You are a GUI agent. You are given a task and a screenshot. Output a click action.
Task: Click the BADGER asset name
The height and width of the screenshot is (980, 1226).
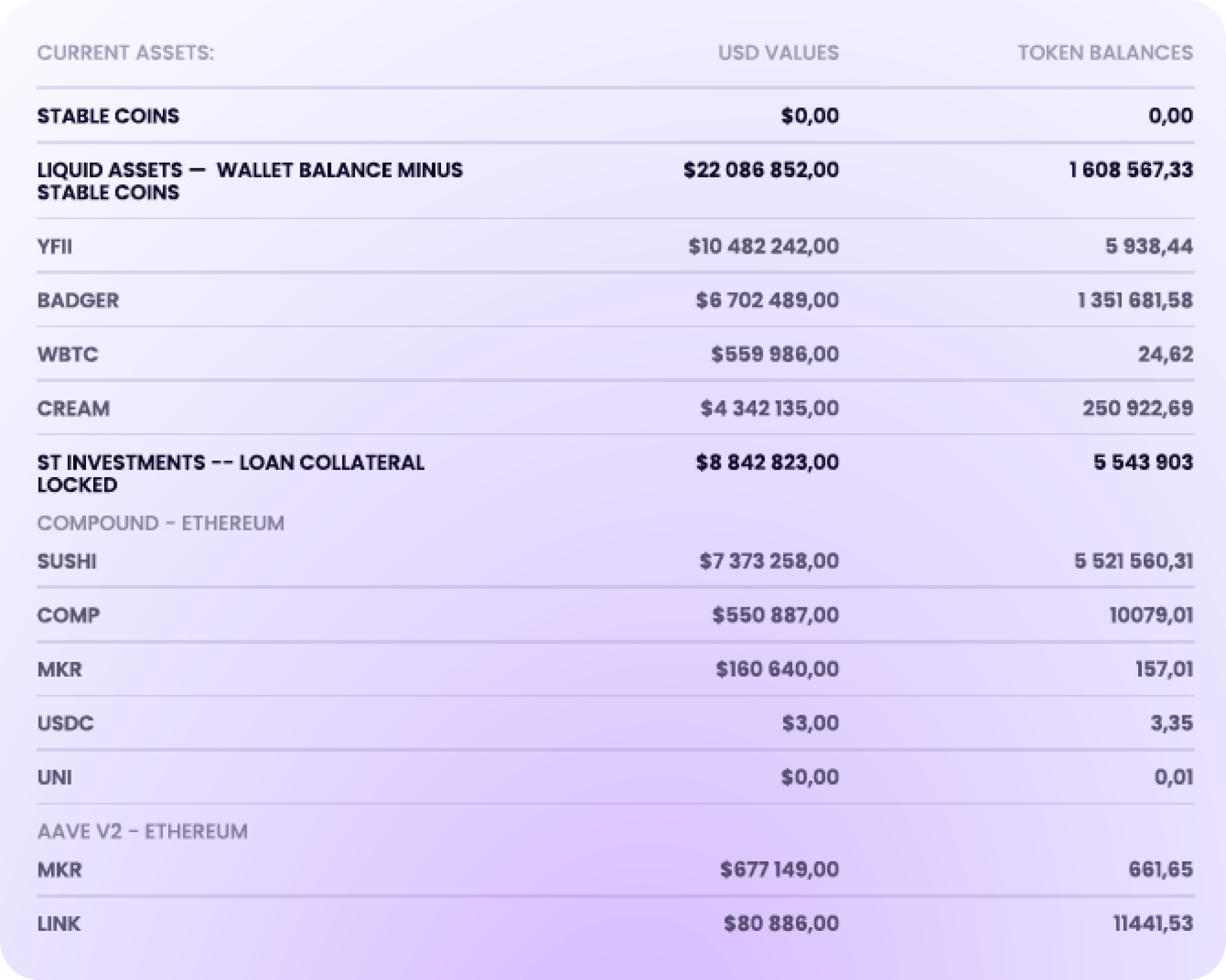pyautogui.click(x=78, y=300)
